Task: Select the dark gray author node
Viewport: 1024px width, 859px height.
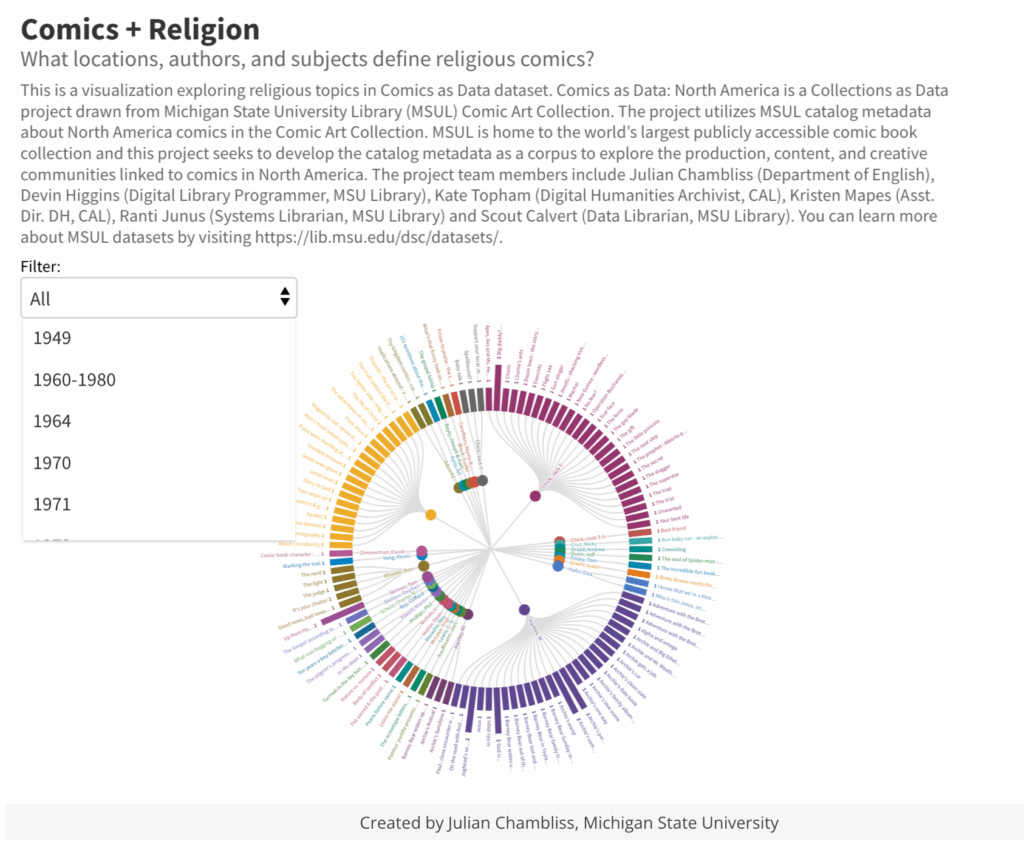Action: [x=483, y=481]
